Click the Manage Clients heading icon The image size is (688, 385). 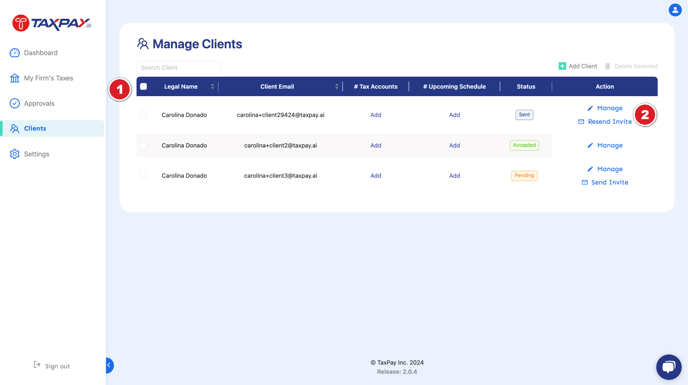143,43
